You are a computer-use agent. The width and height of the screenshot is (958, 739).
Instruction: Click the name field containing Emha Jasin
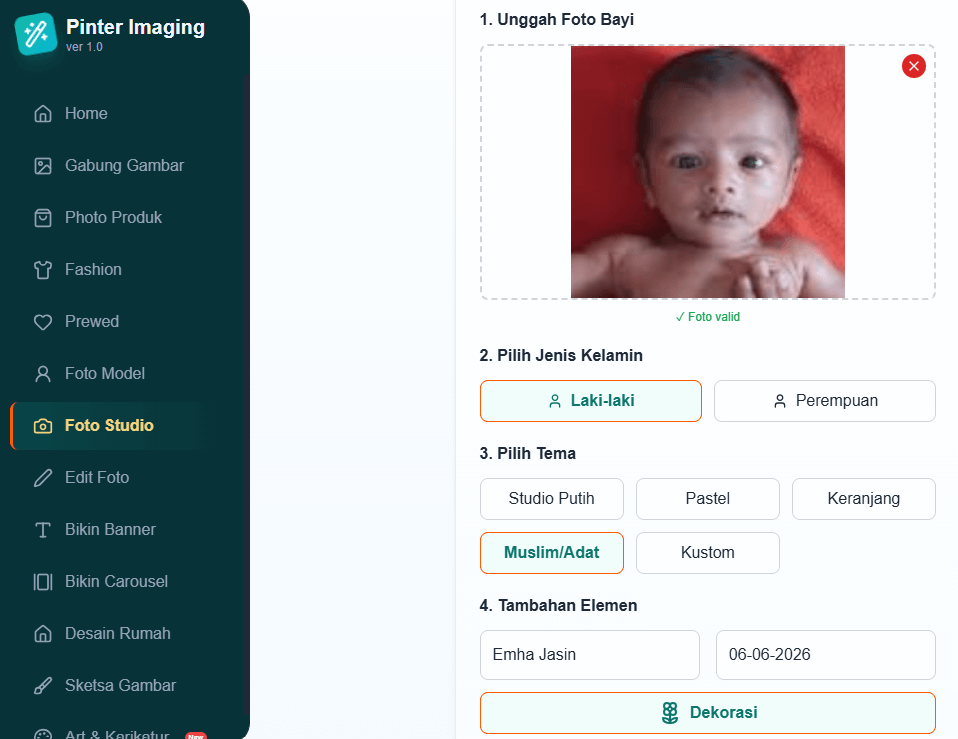tap(590, 655)
